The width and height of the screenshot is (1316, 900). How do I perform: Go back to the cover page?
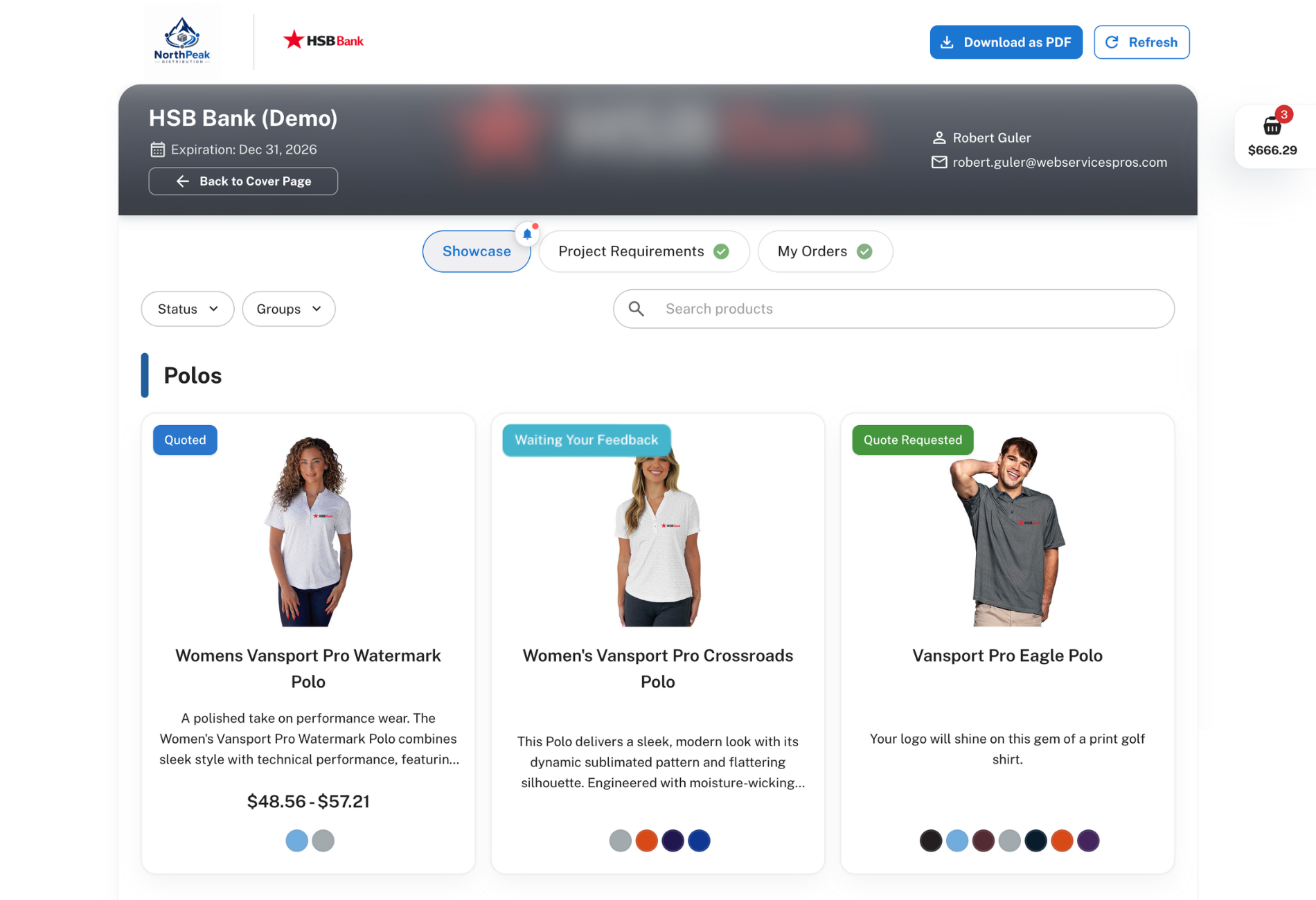point(243,181)
